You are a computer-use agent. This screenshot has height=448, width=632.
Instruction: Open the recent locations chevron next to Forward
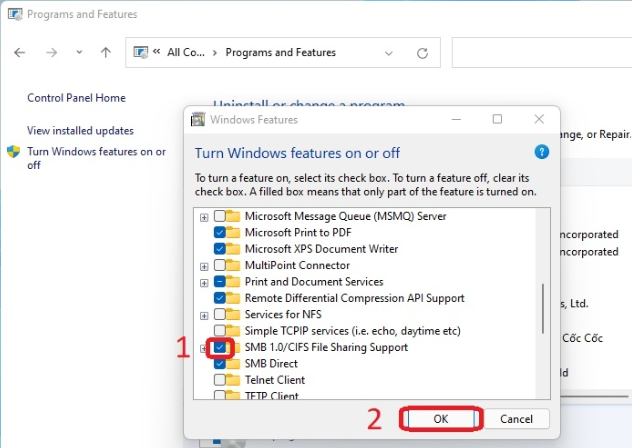click(79, 52)
